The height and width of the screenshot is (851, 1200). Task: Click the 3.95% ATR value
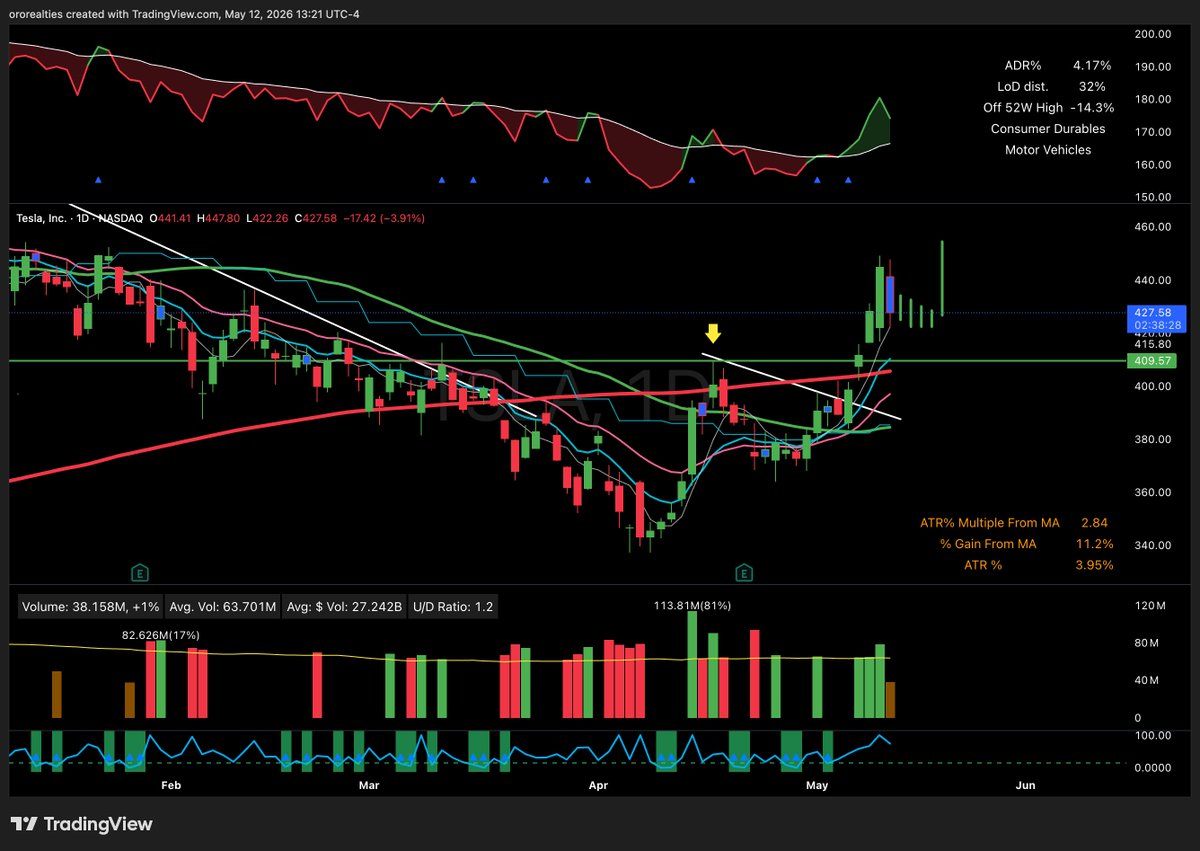click(x=1094, y=565)
